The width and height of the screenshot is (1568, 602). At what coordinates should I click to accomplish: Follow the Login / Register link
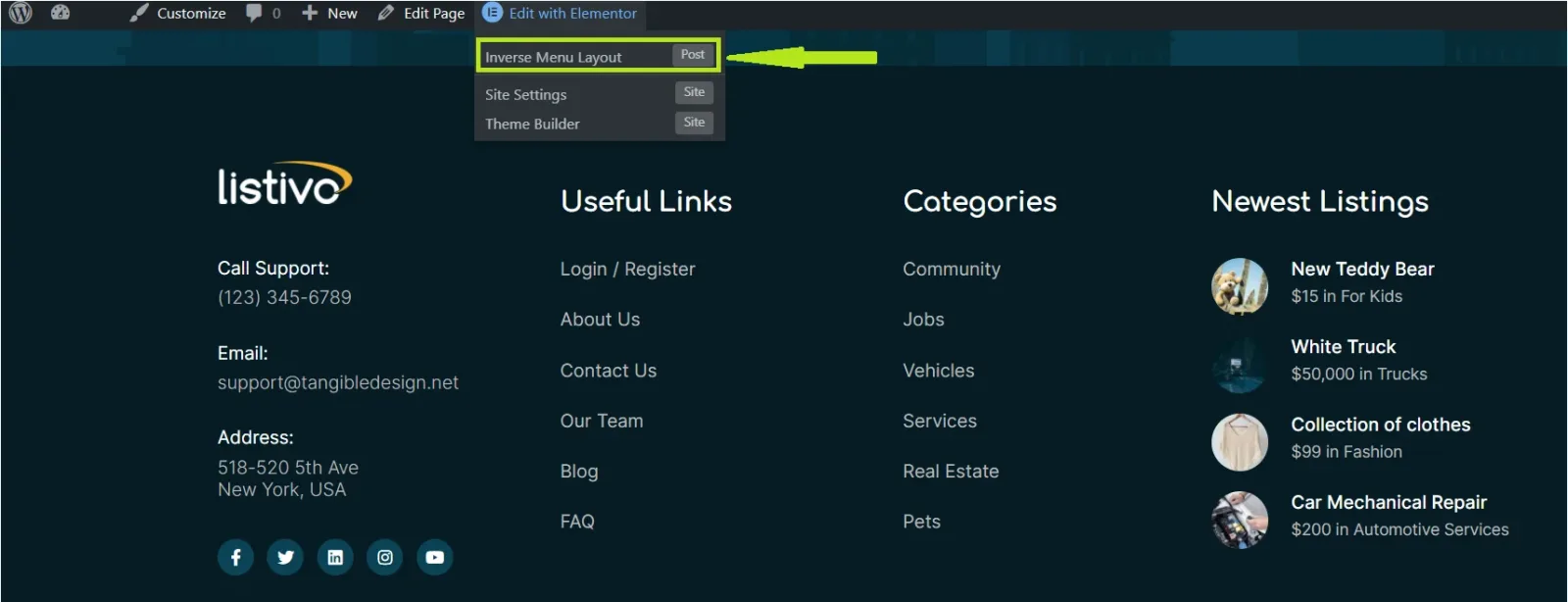[x=627, y=269]
